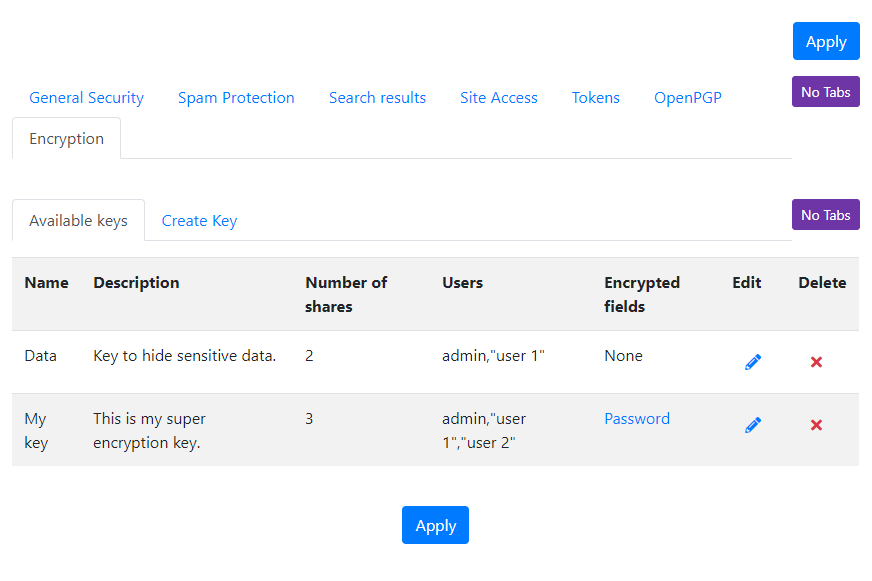Delete the My key entry red X
This screenshot has width=872, height=581.
click(816, 425)
